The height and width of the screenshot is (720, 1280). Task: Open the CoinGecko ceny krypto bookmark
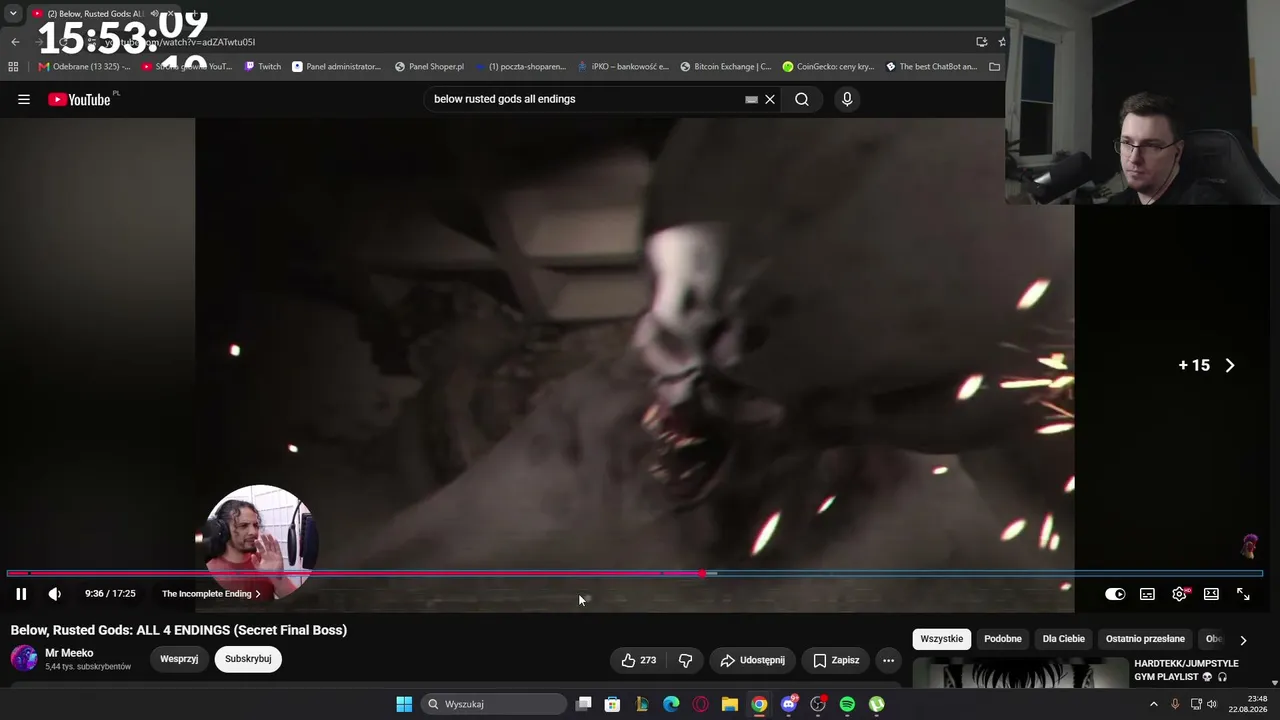pyautogui.click(x=828, y=67)
